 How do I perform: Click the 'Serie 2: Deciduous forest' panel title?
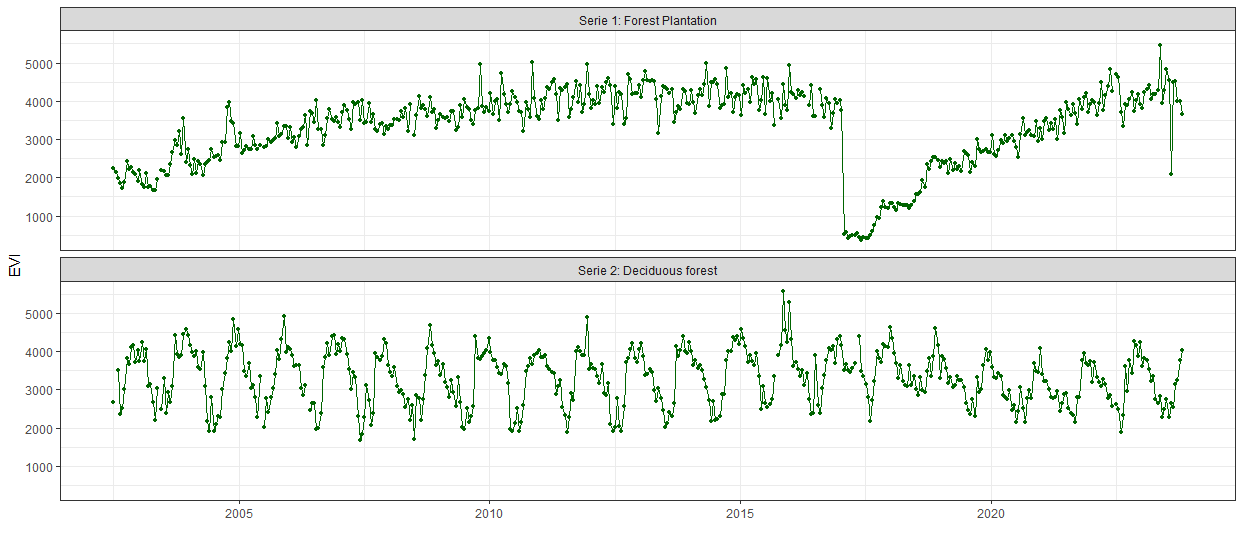coord(647,270)
